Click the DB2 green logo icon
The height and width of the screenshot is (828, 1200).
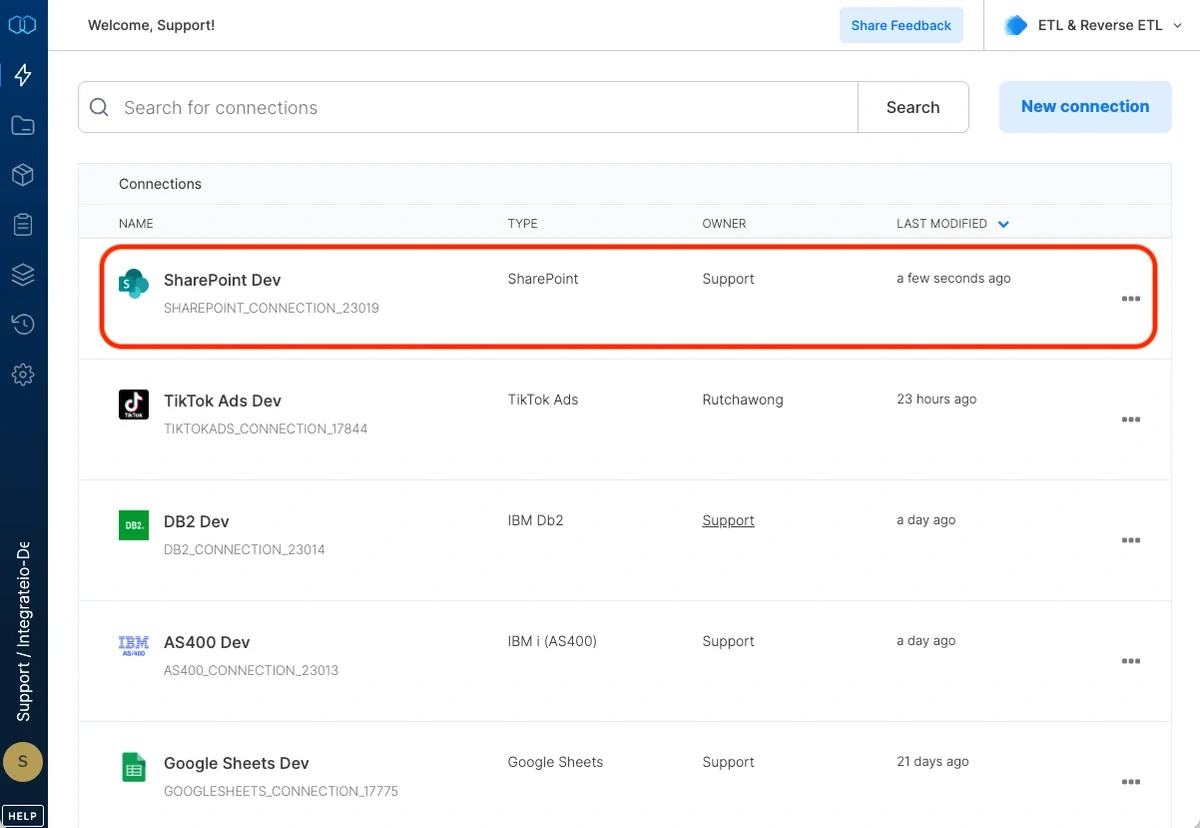coord(133,525)
